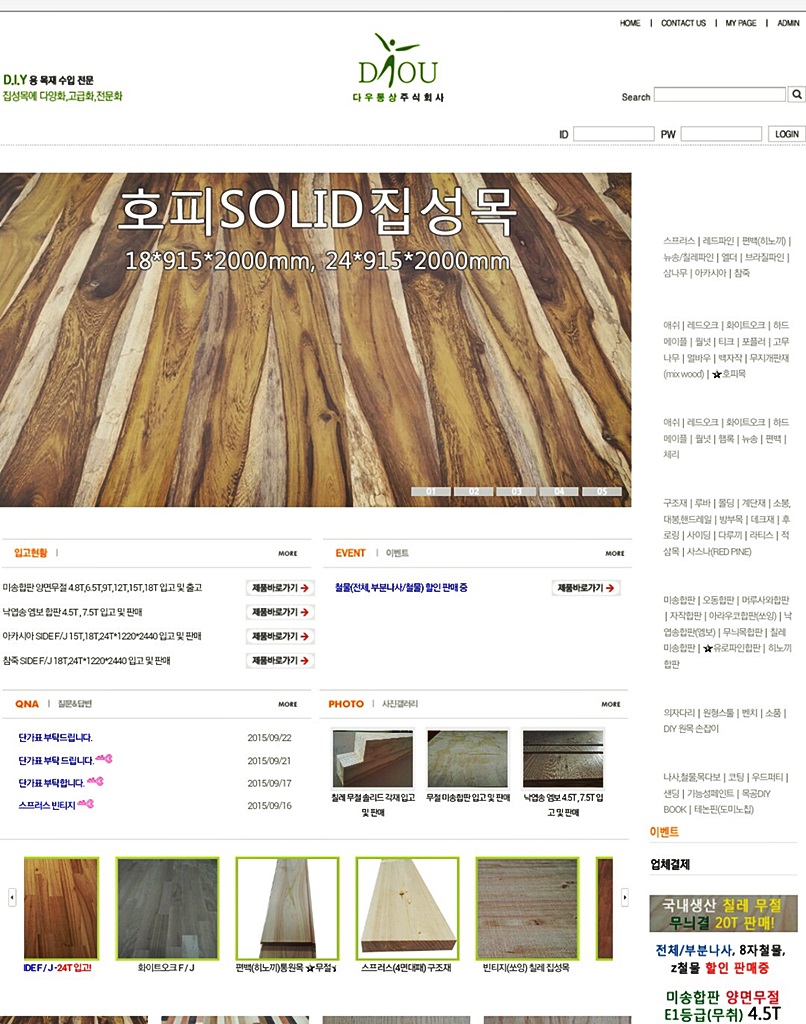Click into the ID input field
This screenshot has width=806, height=1024.
pyautogui.click(x=613, y=134)
